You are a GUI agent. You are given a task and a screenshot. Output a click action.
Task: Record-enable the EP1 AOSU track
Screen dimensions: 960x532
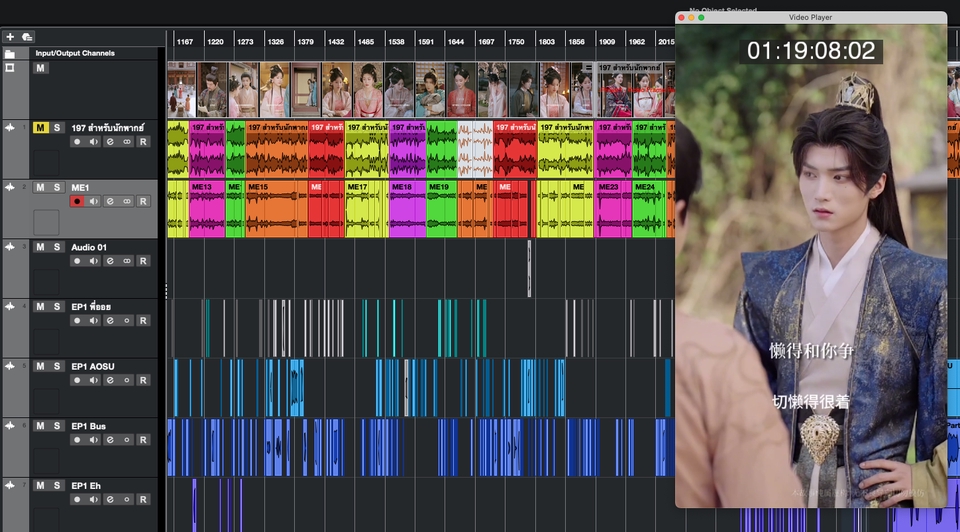[x=77, y=380]
